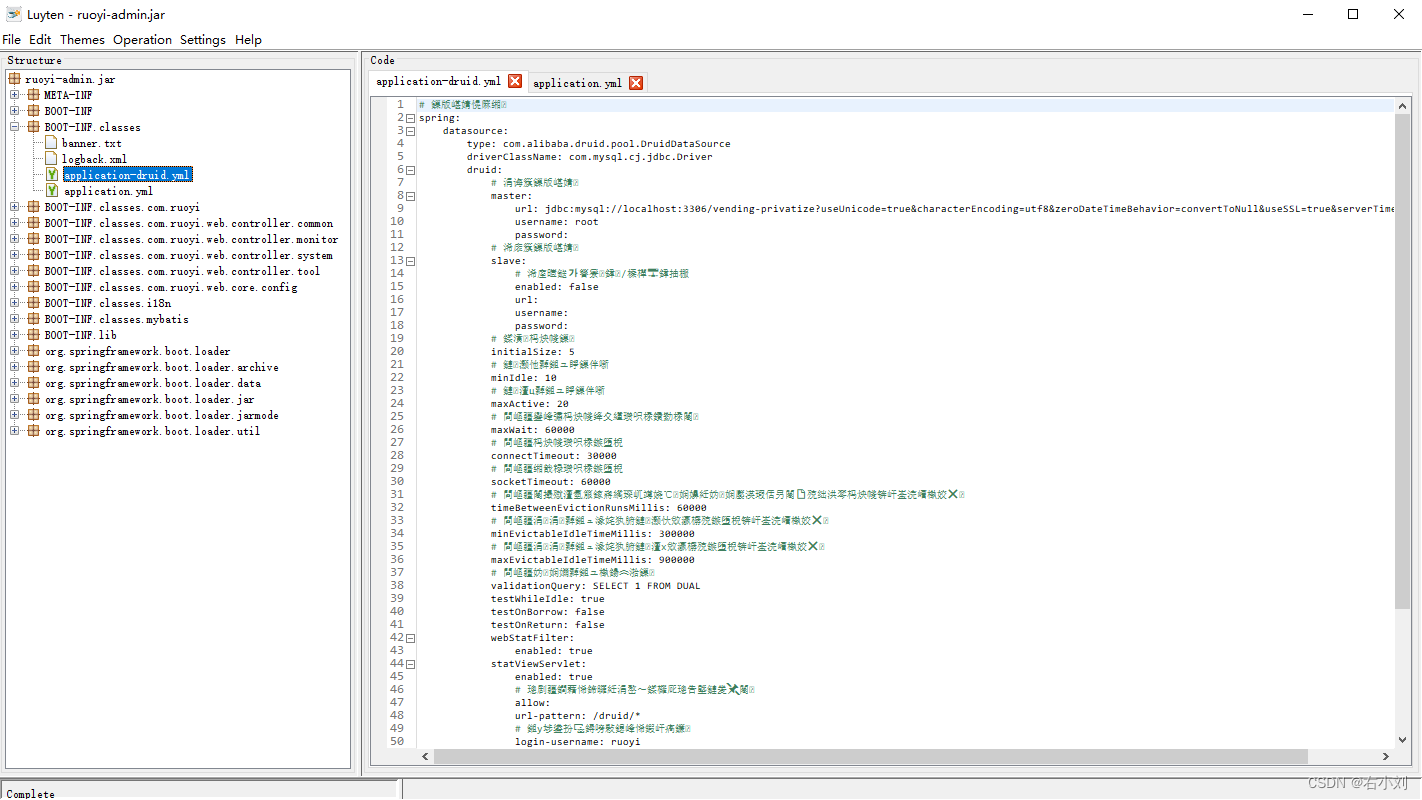Open the Settings menu

(x=203, y=40)
